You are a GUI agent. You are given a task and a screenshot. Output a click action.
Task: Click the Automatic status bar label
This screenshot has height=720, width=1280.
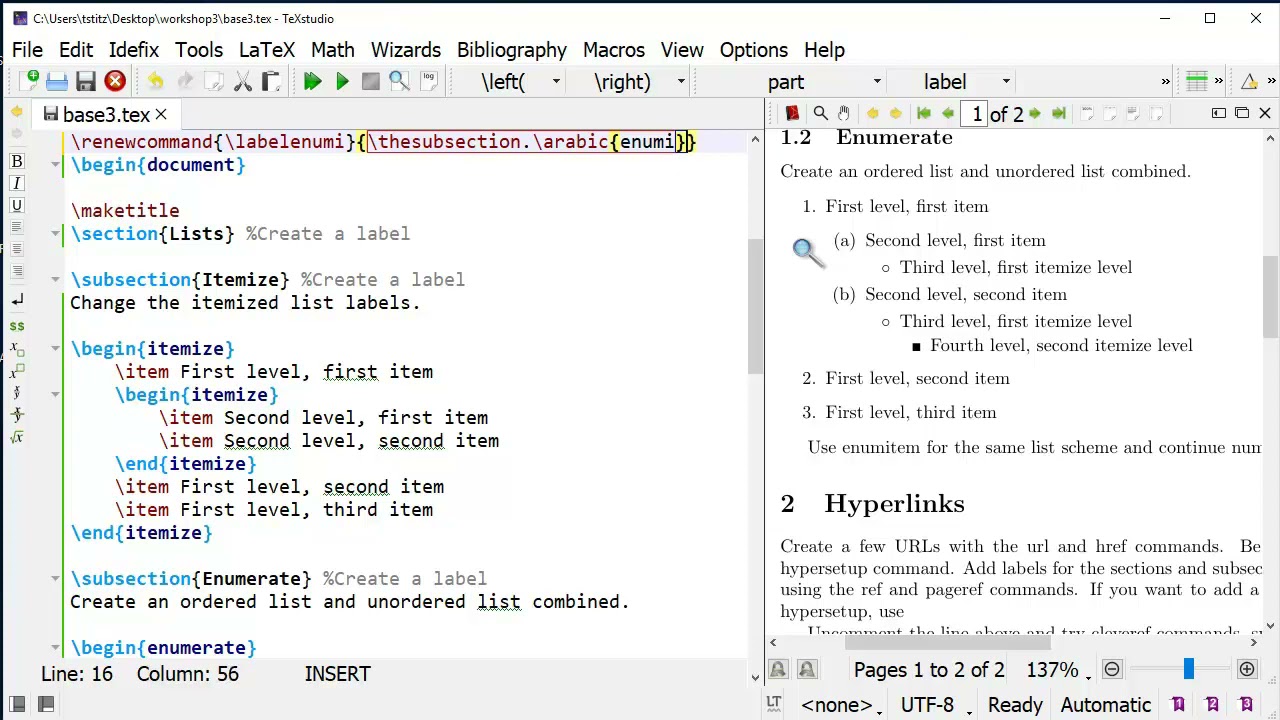coord(1105,705)
